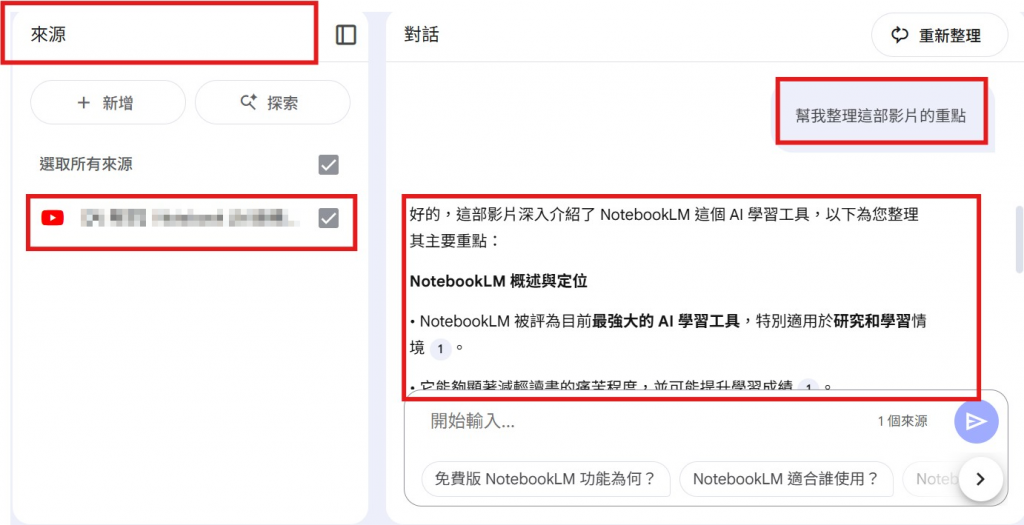Click the 來源 panel heading
1024x525 pixels.
pyautogui.click(x=48, y=35)
